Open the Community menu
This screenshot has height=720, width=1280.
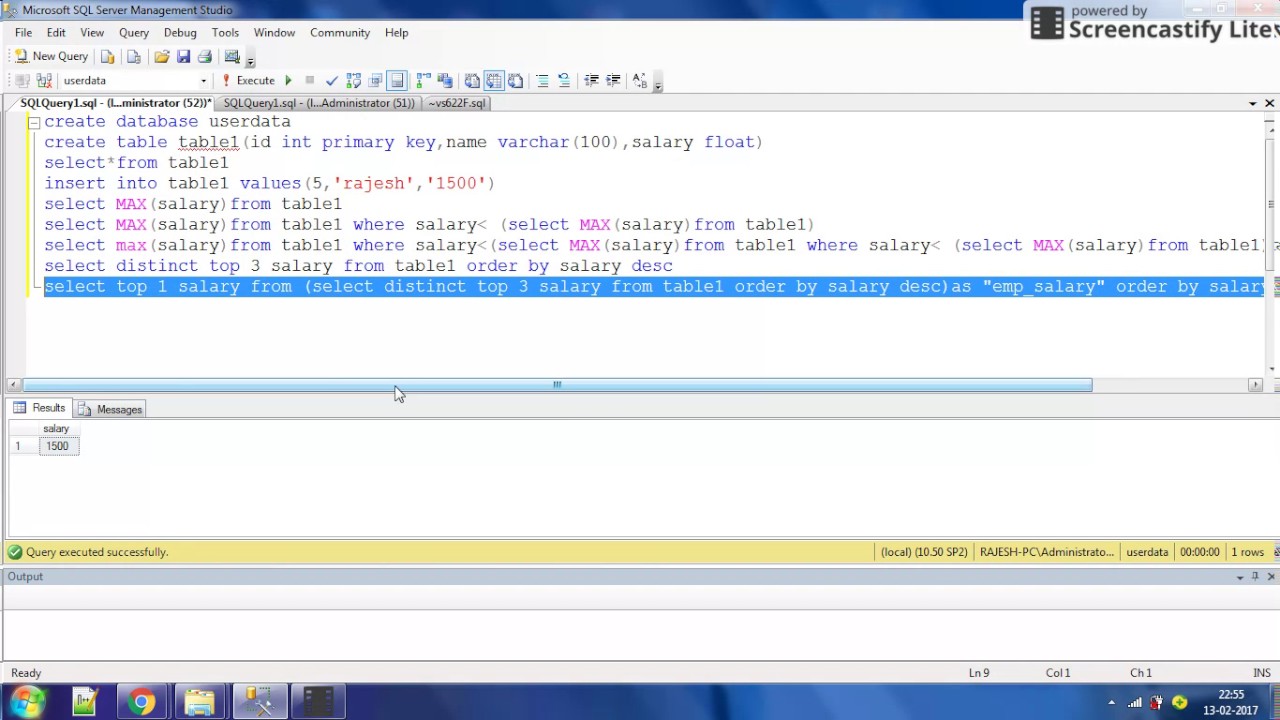click(340, 33)
